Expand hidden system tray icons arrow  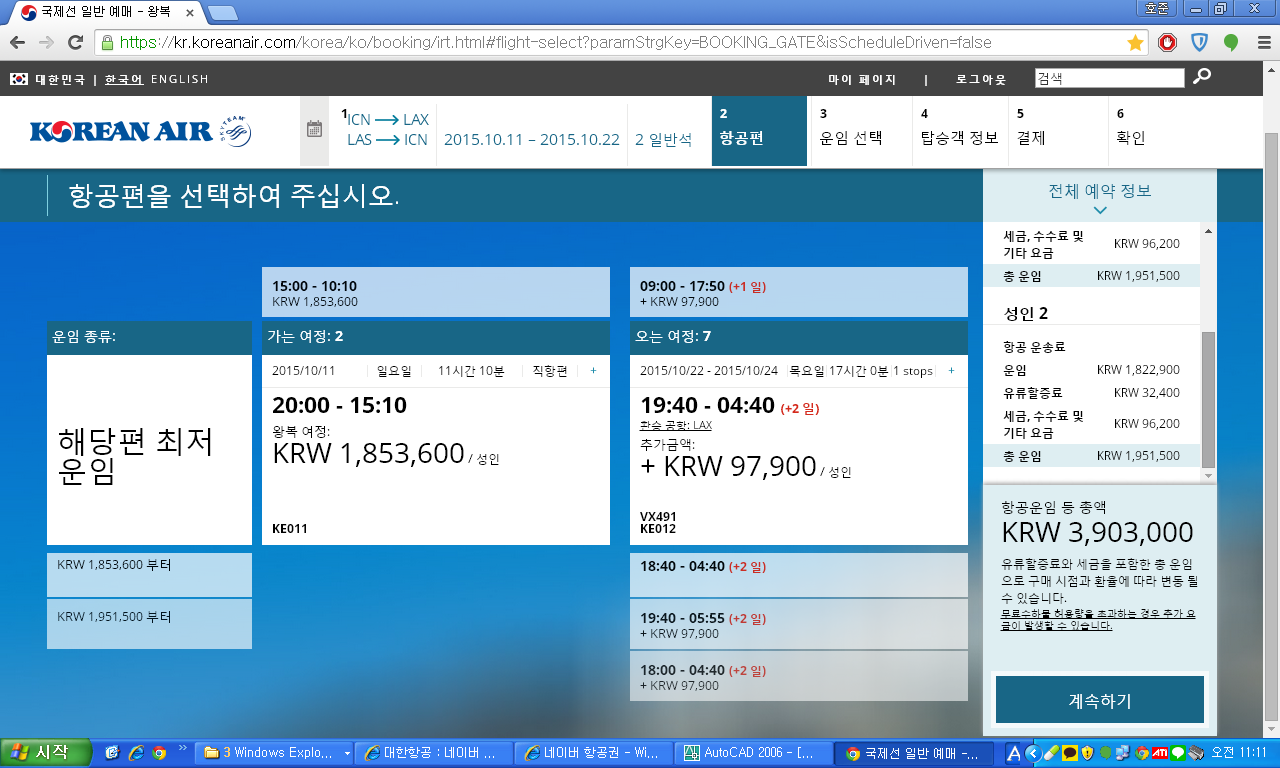pyautogui.click(x=1034, y=753)
